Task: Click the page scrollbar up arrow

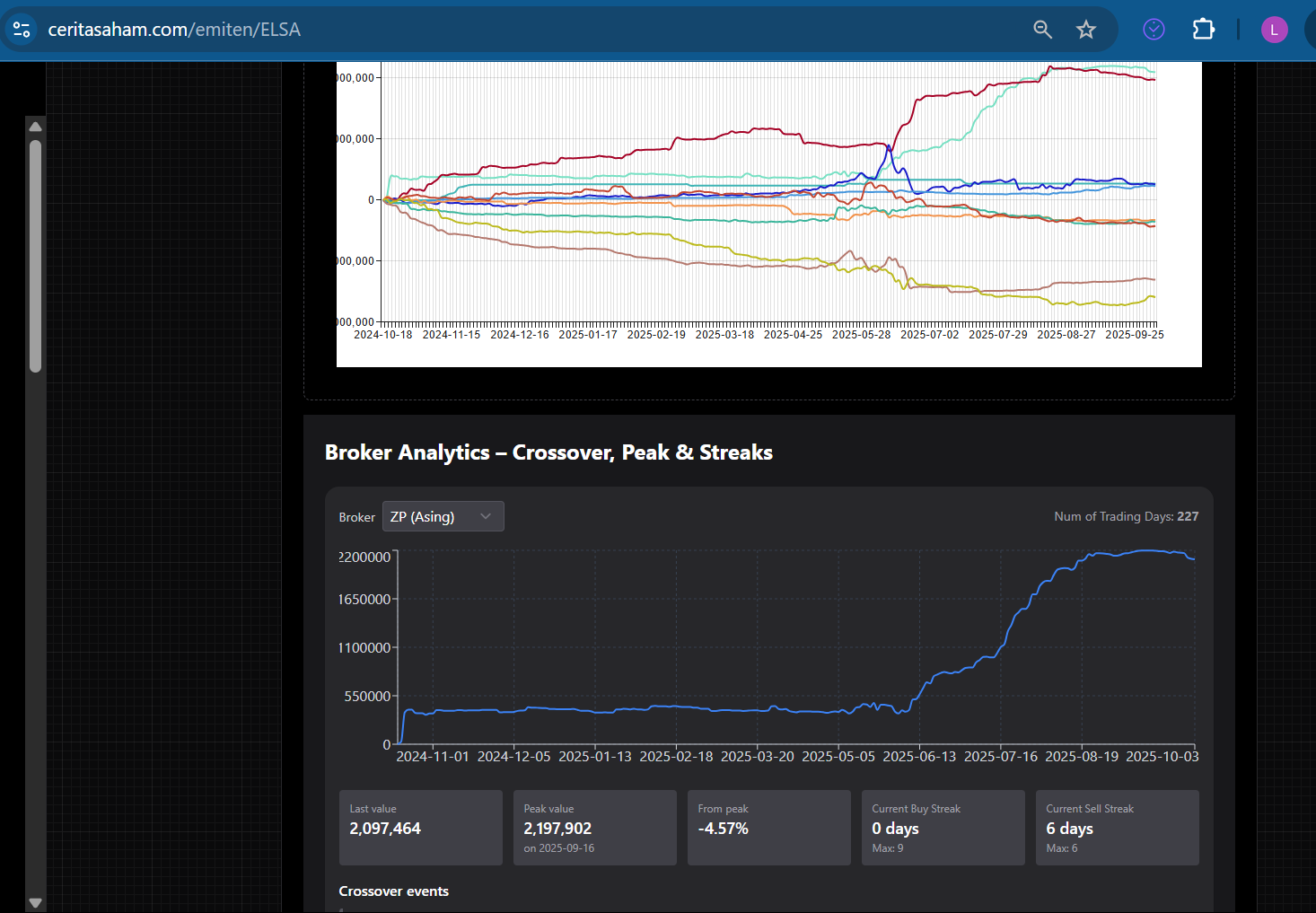Action: pos(35,127)
